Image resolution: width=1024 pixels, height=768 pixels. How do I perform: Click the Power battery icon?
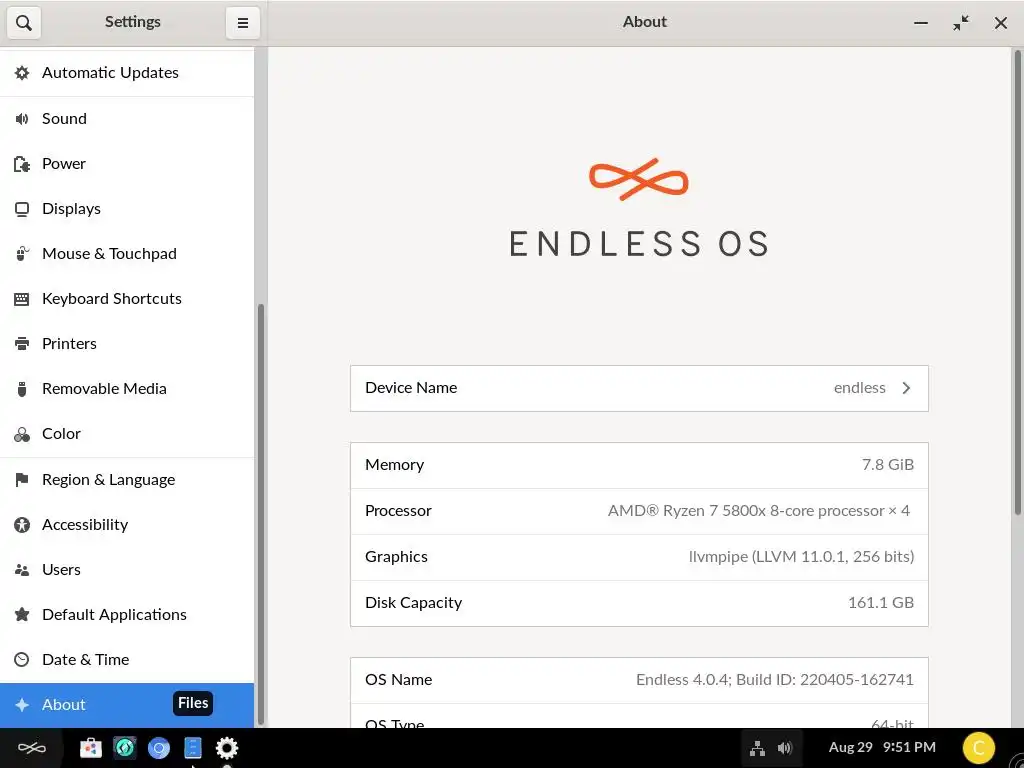coord(22,163)
